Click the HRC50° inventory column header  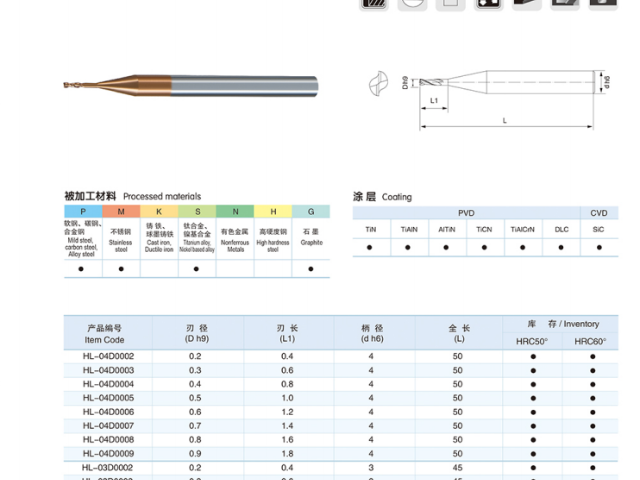[x=532, y=341]
